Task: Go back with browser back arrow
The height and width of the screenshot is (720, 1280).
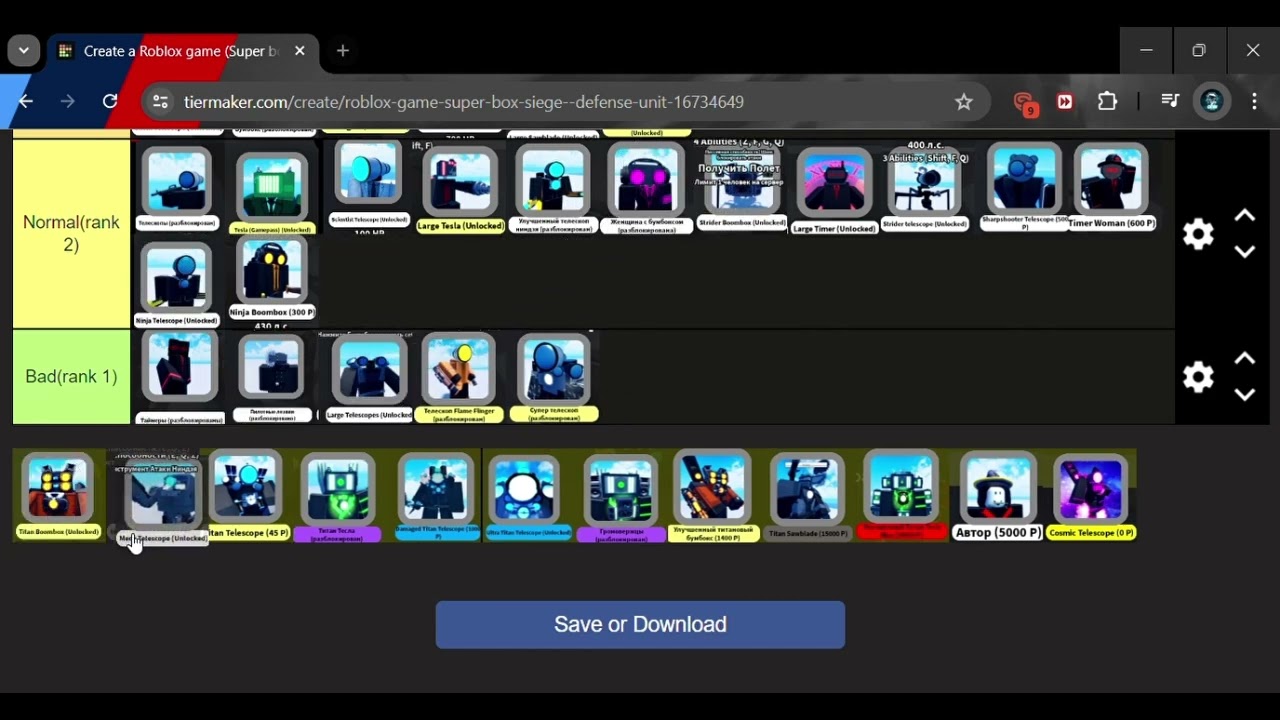Action: pyautogui.click(x=25, y=102)
